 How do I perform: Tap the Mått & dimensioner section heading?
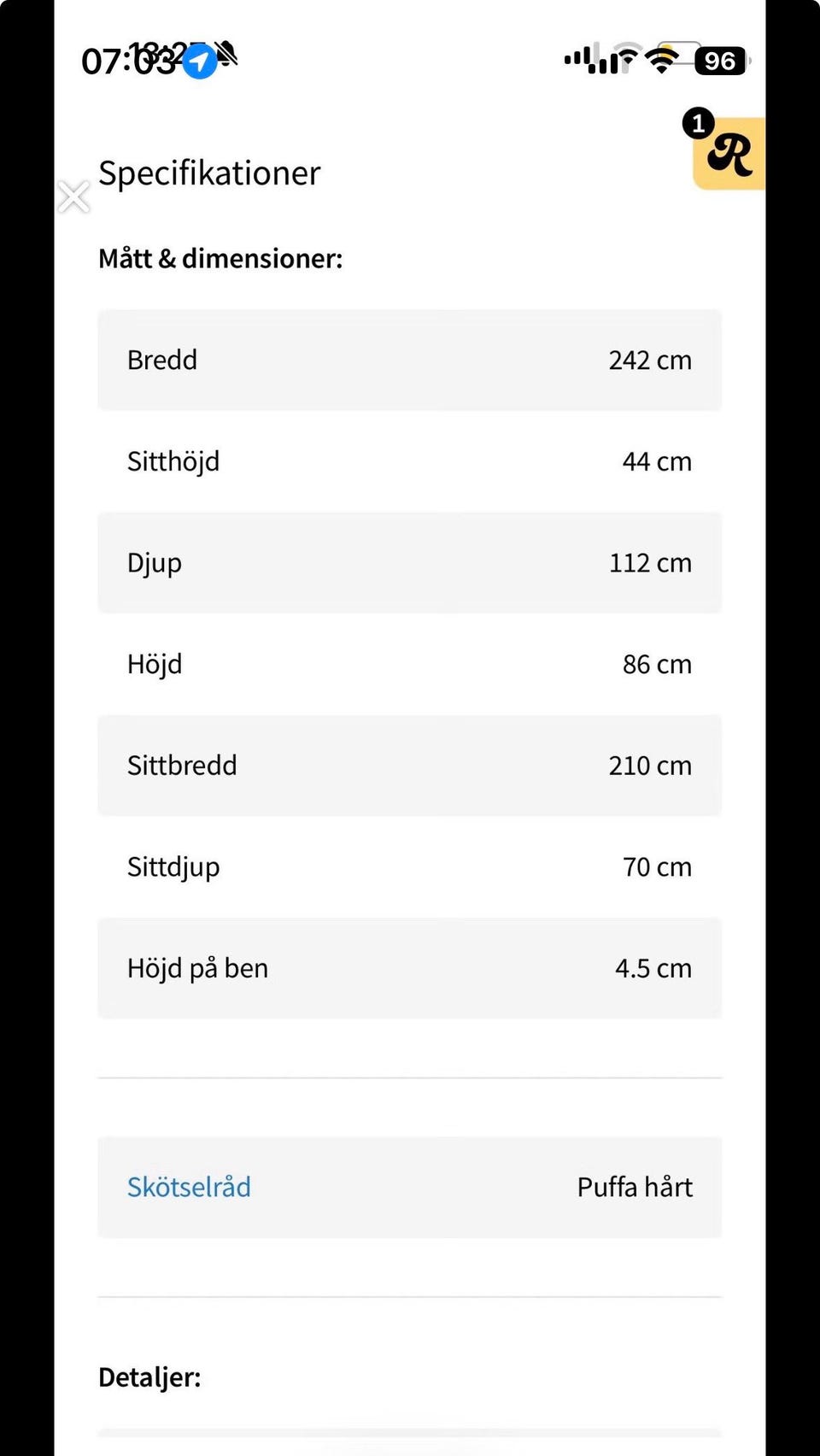[x=220, y=258]
